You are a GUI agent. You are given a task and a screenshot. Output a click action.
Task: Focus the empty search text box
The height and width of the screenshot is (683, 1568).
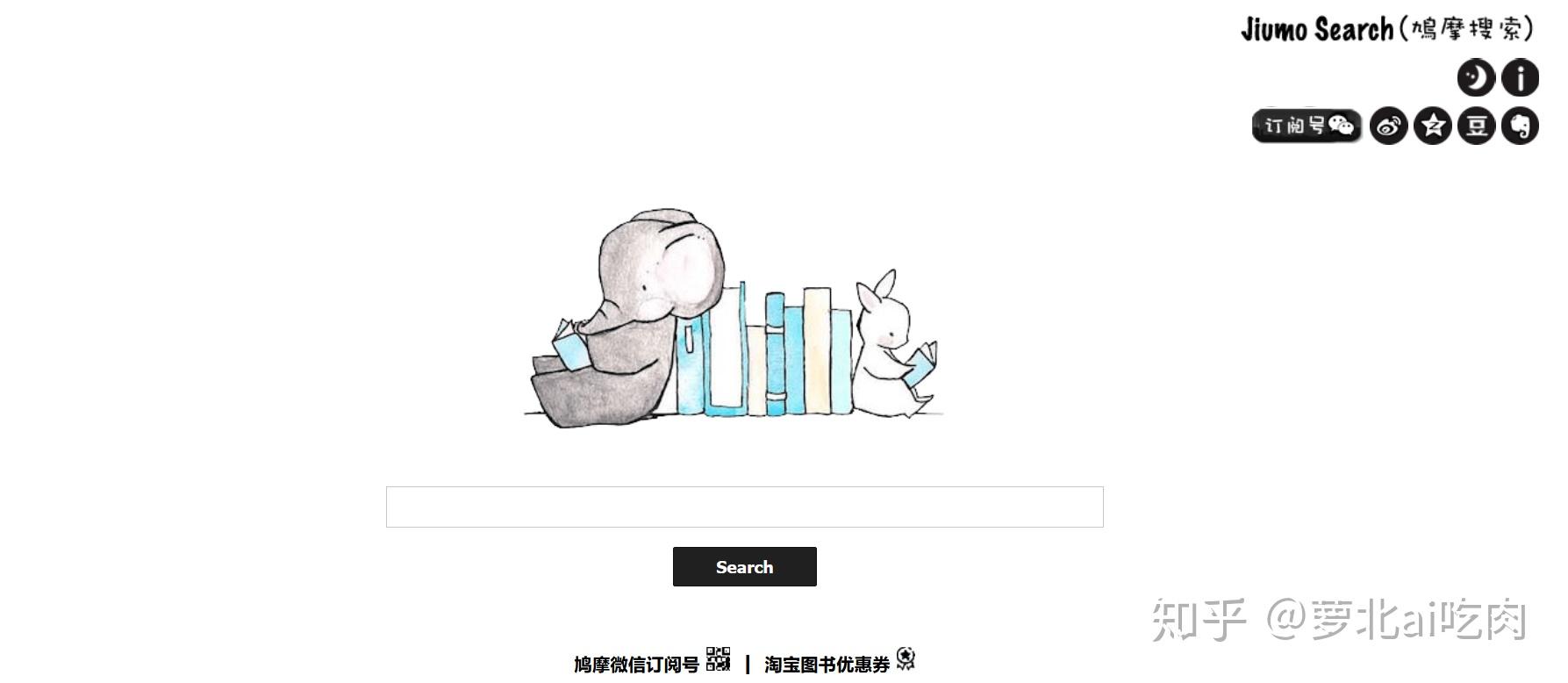[x=744, y=507]
